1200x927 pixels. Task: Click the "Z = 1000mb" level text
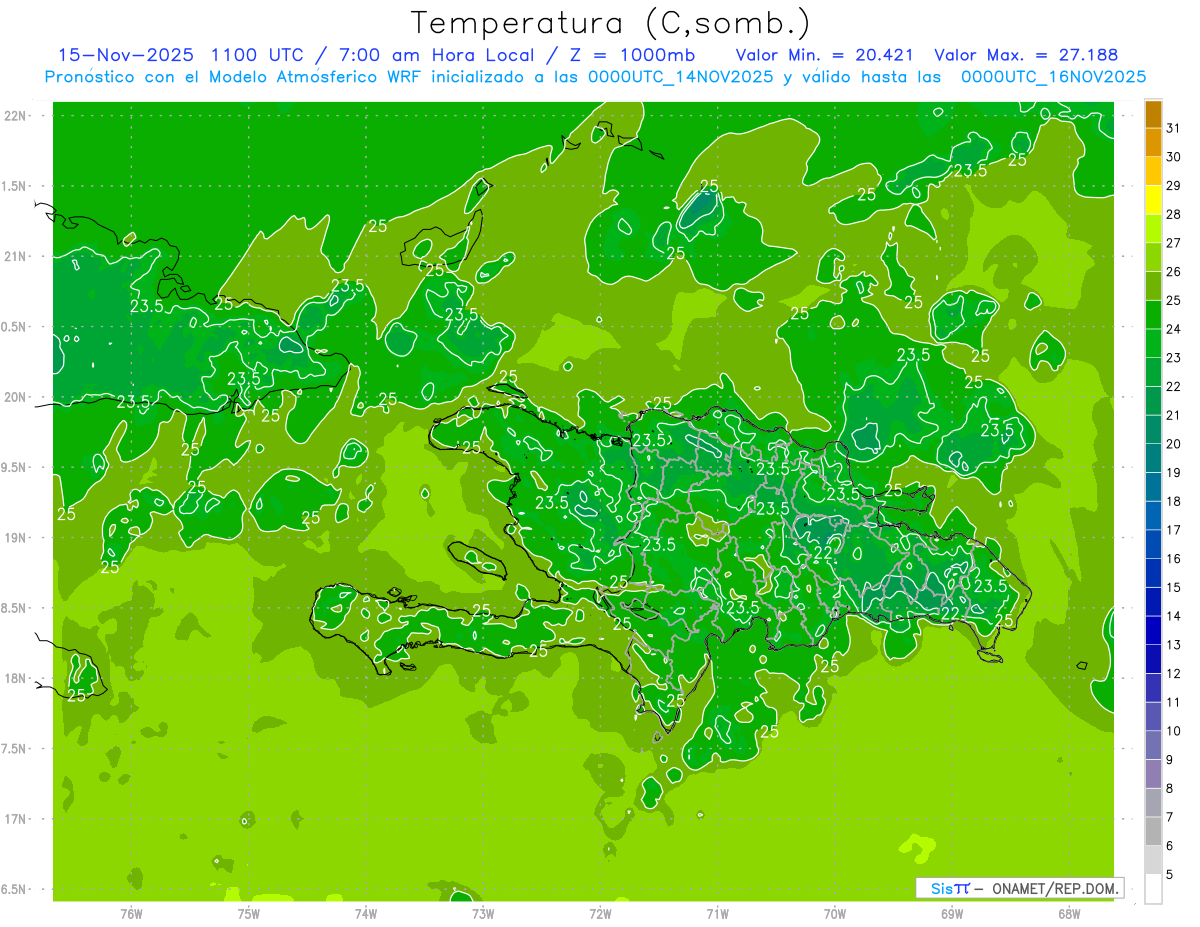click(x=631, y=55)
